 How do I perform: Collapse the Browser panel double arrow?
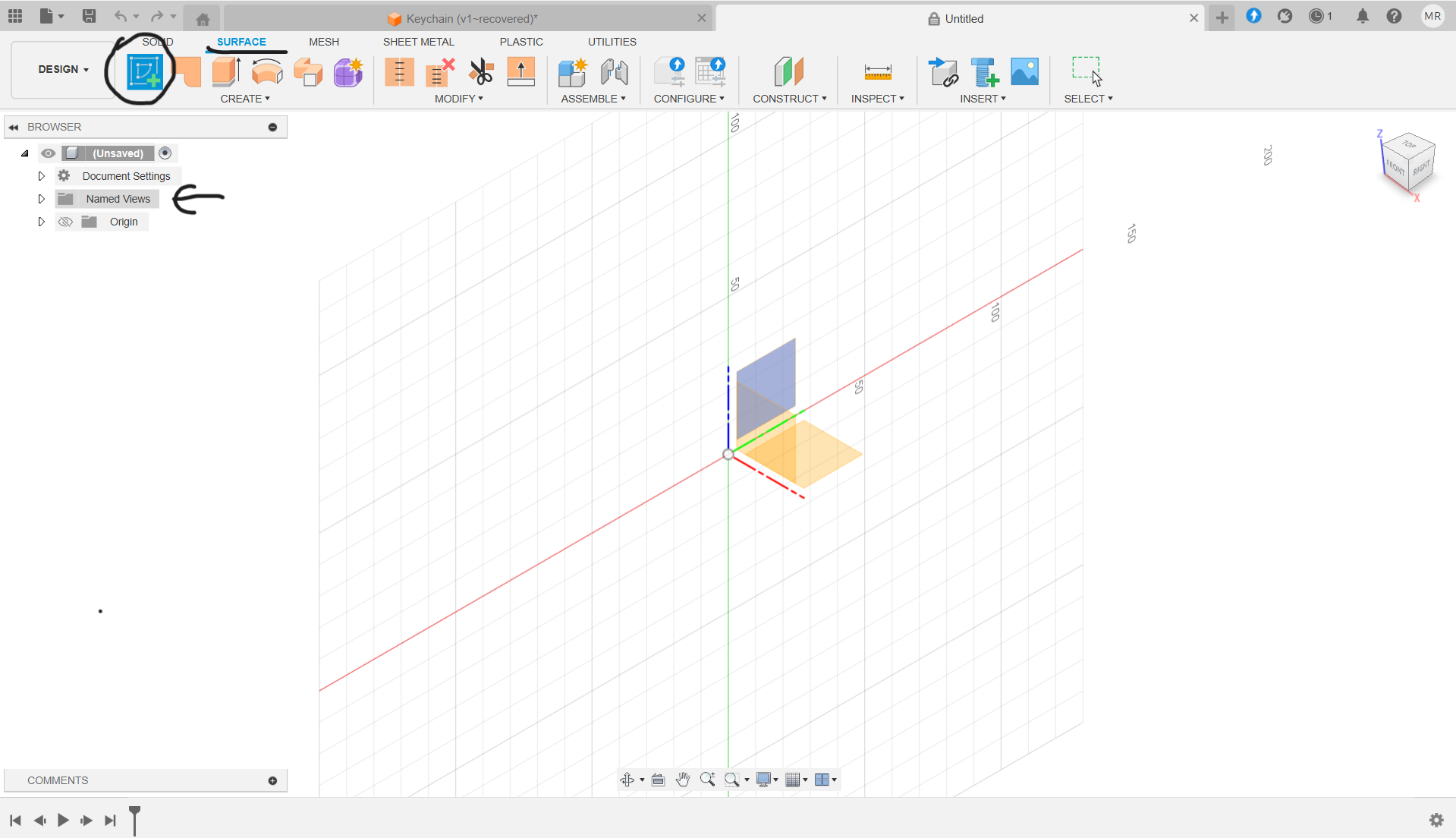14,127
